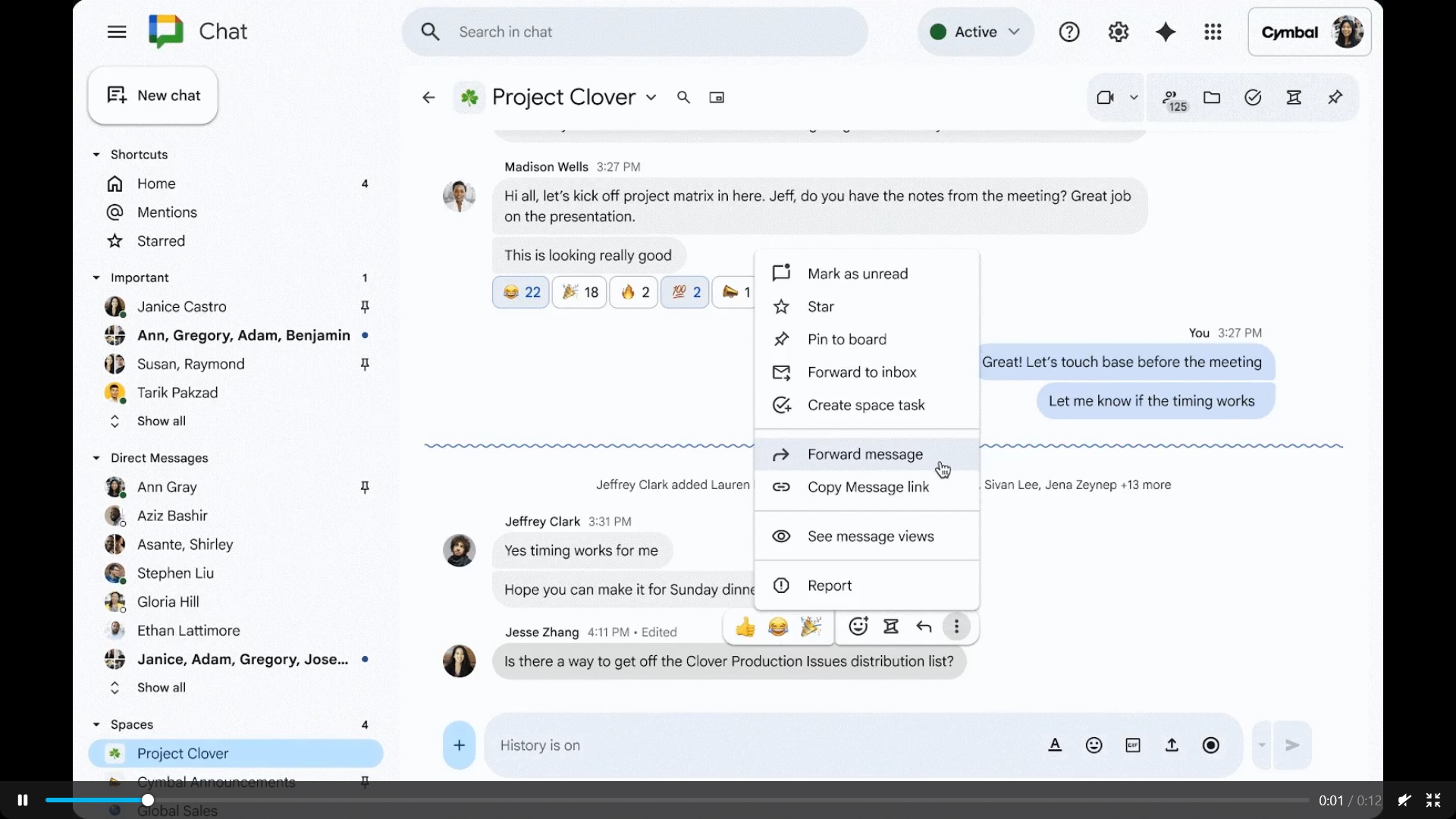Open the shared files folder icon

[1212, 97]
